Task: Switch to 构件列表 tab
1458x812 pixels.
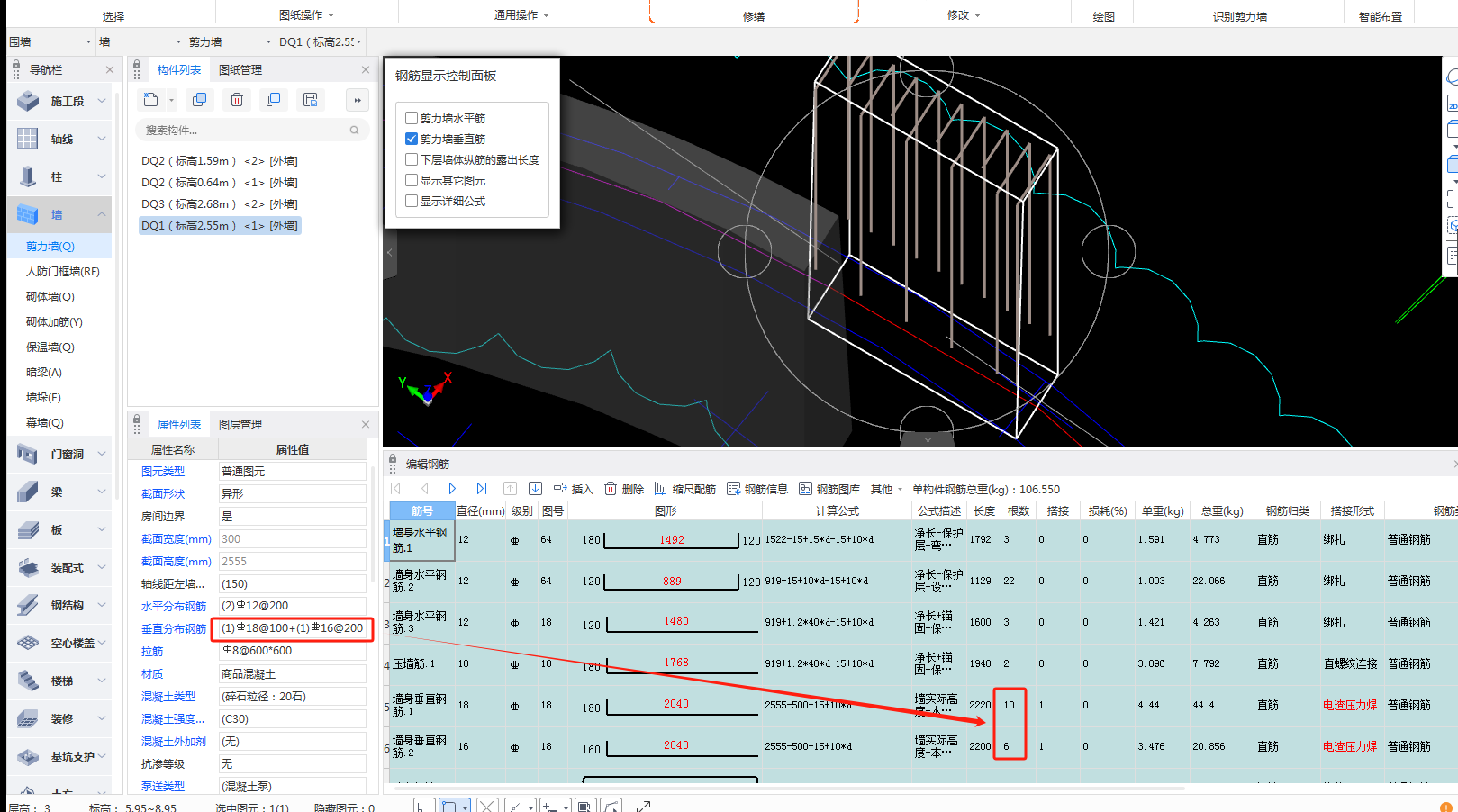Action: click(x=179, y=69)
